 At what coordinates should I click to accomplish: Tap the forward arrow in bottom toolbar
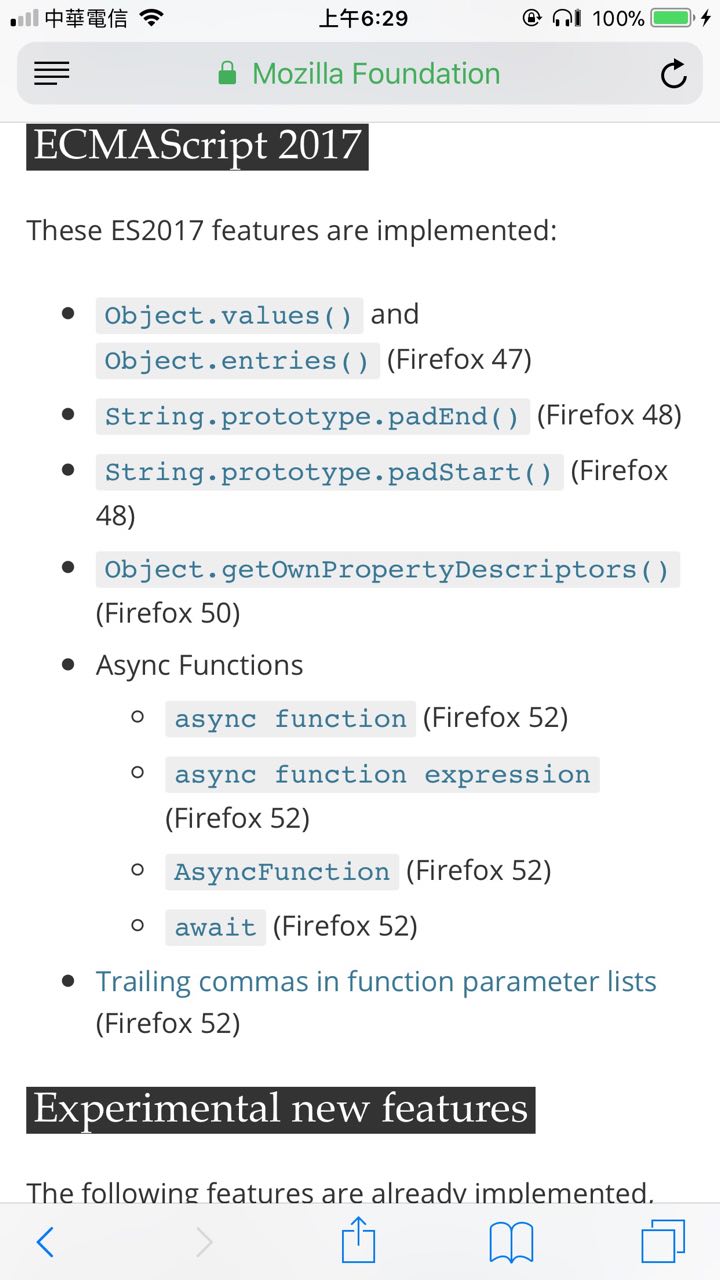(204, 1242)
